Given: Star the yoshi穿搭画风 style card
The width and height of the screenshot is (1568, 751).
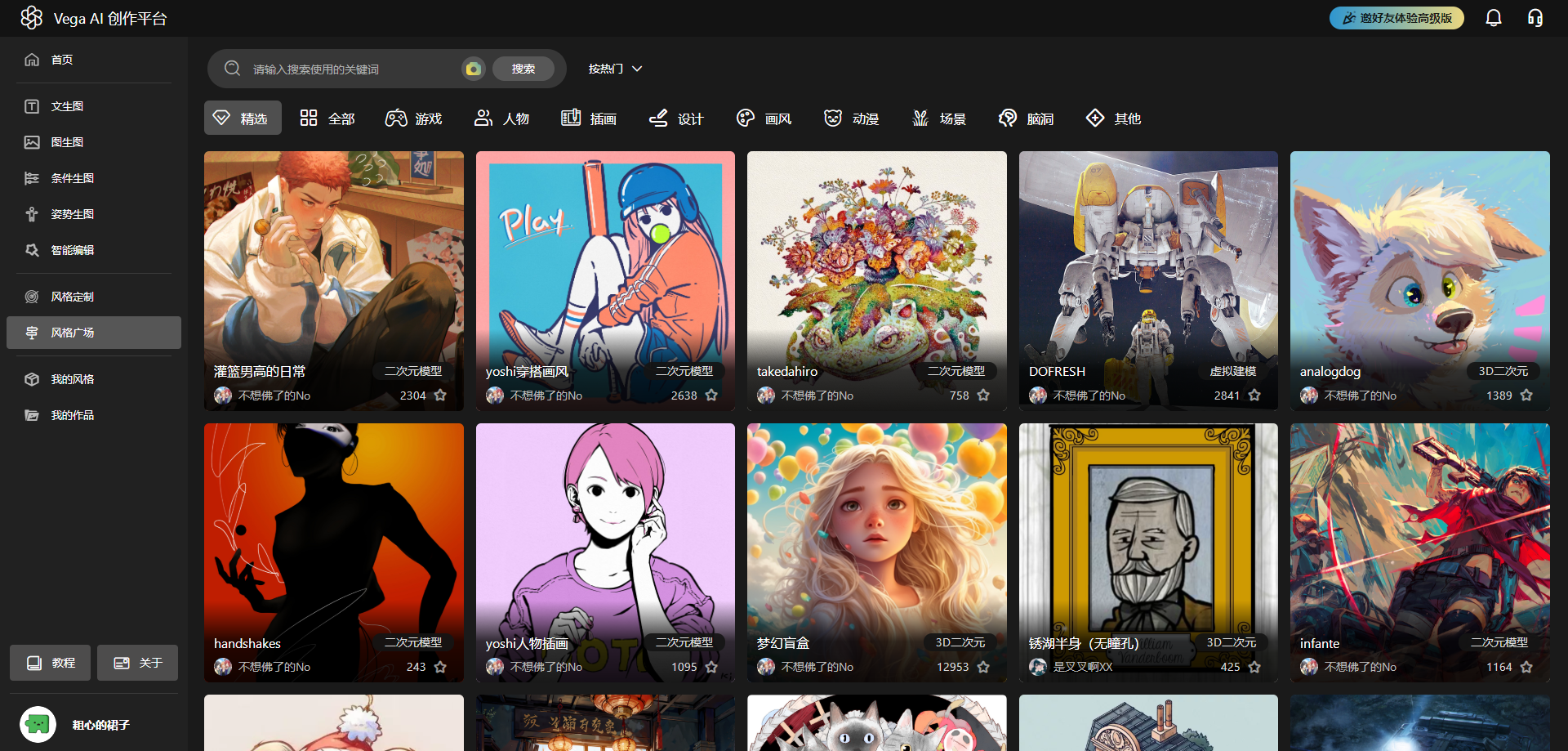Looking at the screenshot, I should tap(711, 396).
